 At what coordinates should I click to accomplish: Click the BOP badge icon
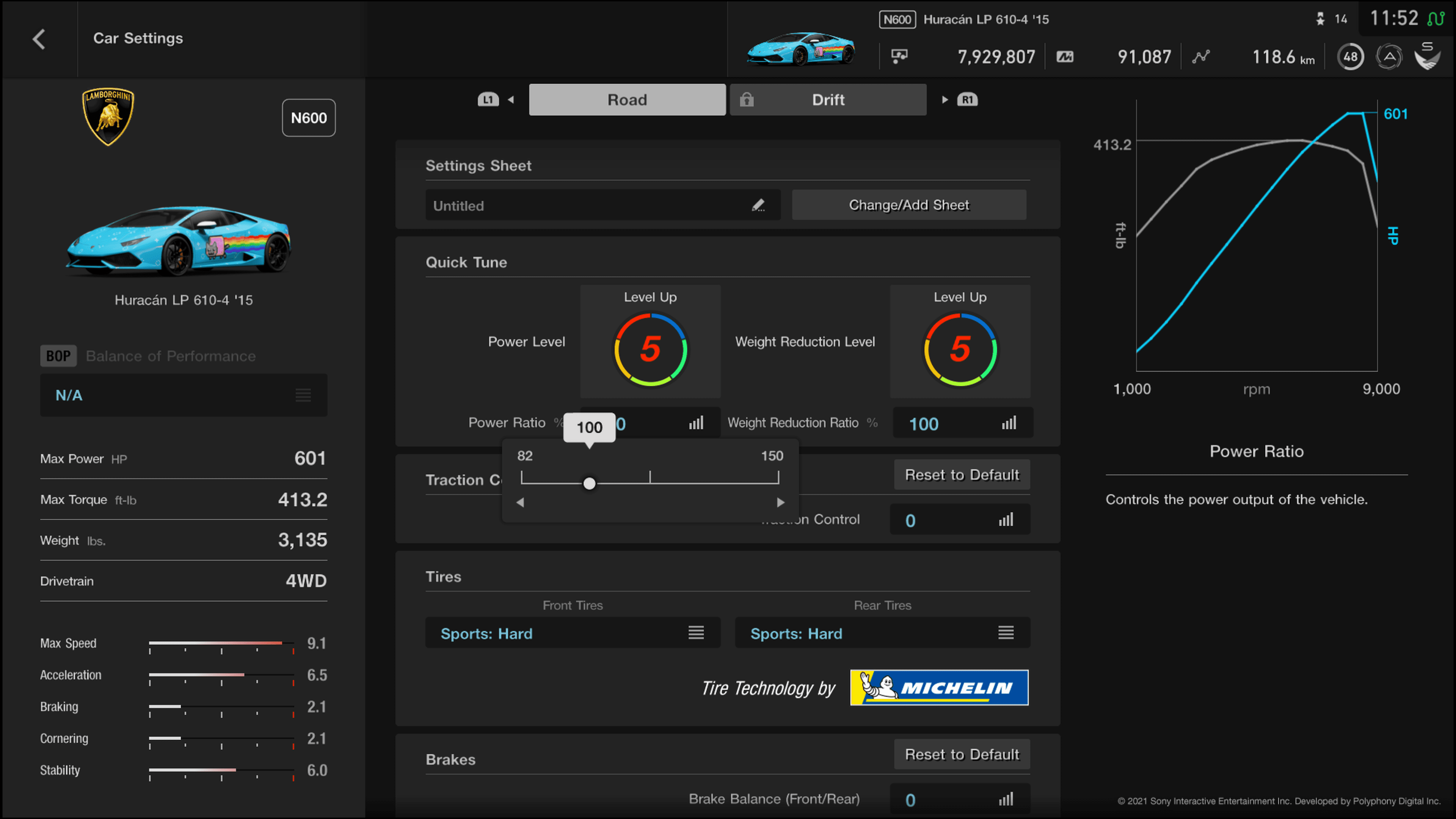coord(58,356)
